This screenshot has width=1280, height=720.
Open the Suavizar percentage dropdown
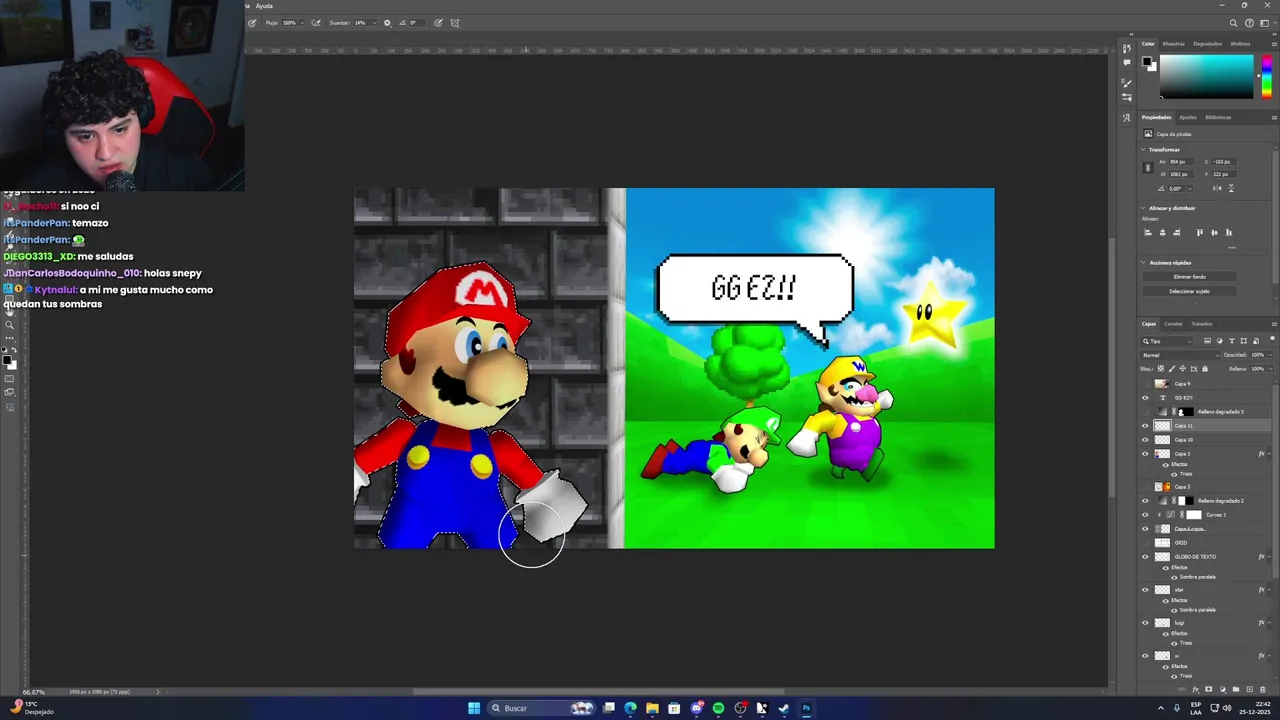point(374,23)
